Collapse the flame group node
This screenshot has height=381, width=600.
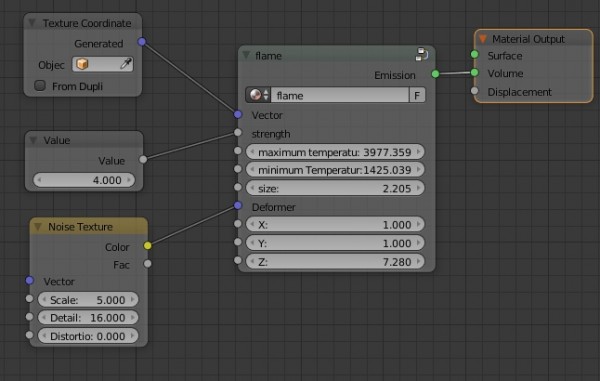[x=246, y=55]
